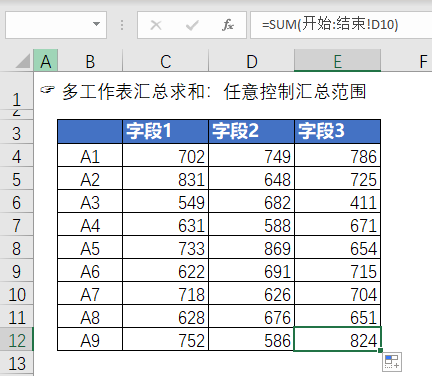Open the Insert Function fx dialog
The width and height of the screenshot is (432, 376).
click(228, 25)
